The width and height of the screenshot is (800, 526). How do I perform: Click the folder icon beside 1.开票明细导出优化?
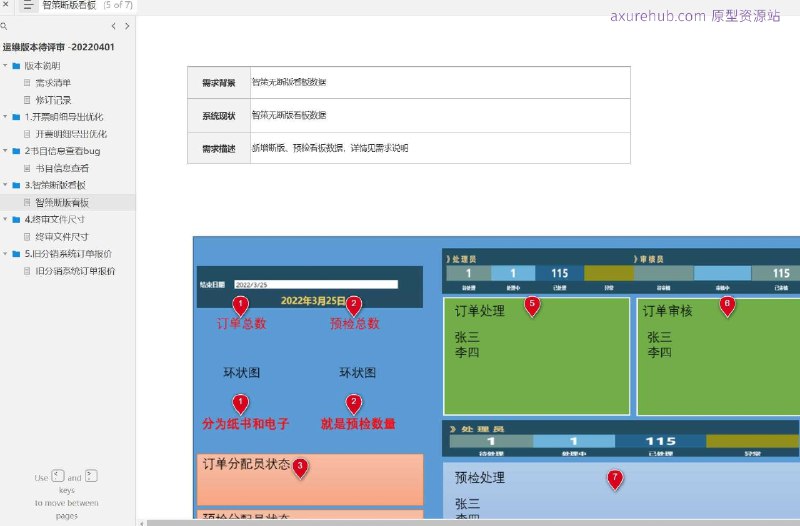coord(16,117)
